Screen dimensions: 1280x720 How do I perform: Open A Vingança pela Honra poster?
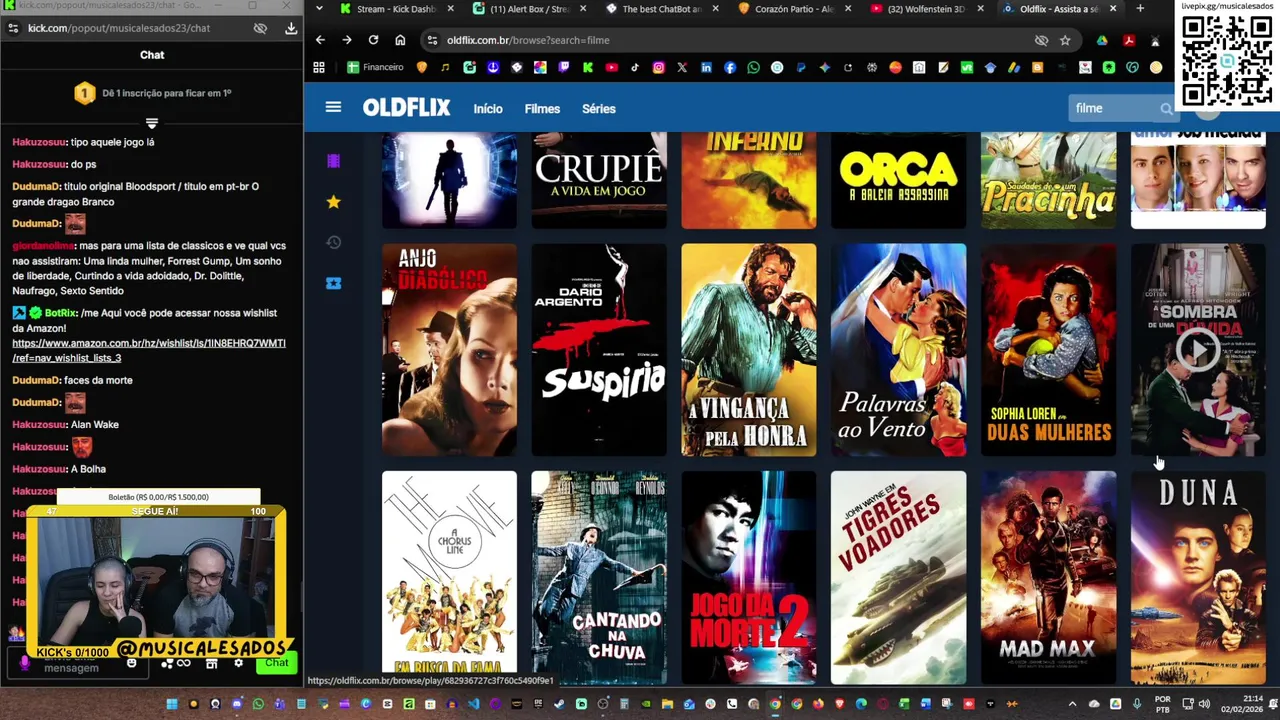tap(749, 350)
